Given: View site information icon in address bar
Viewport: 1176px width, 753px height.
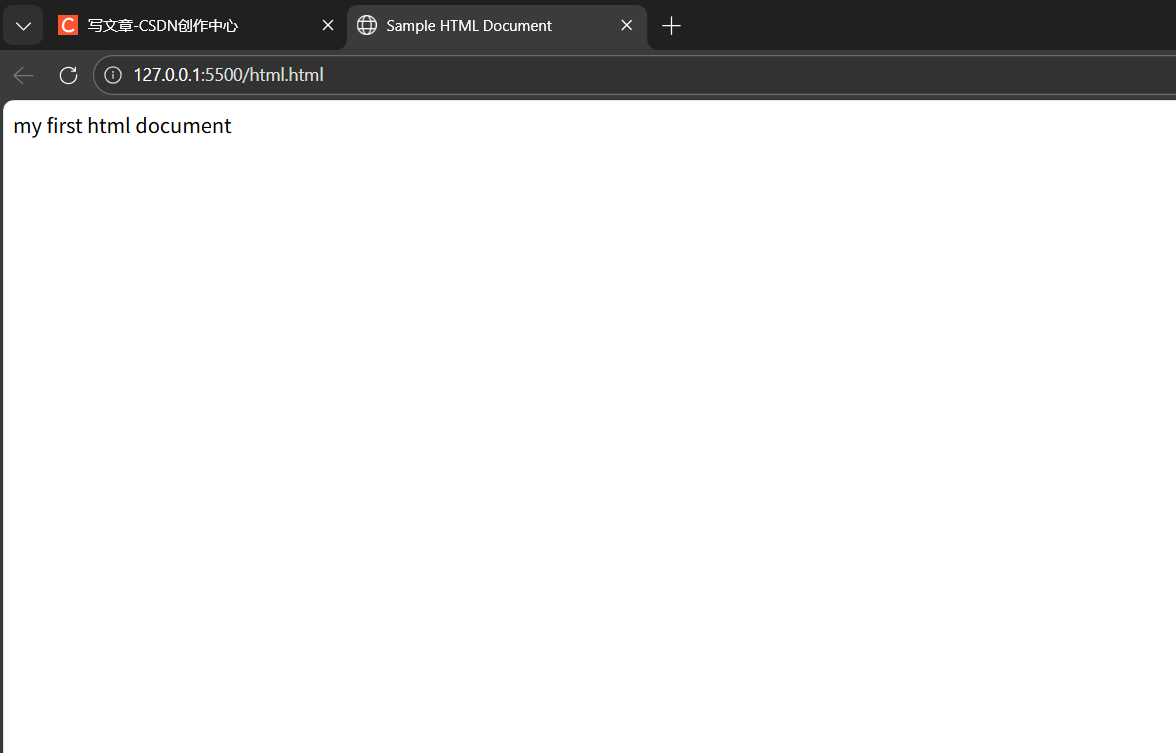Looking at the screenshot, I should [113, 75].
